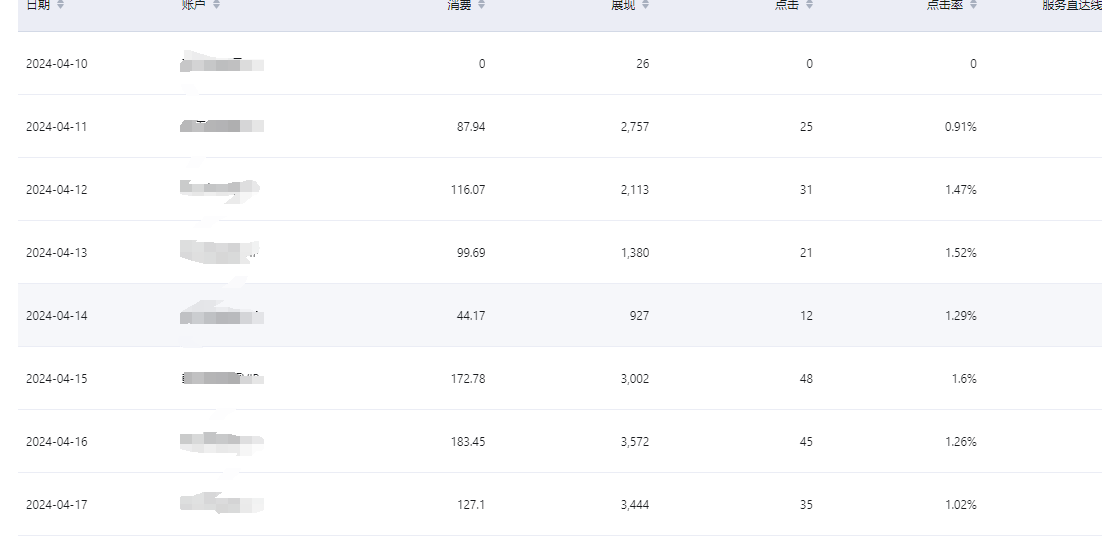Click the 展现 column sort icon
The image size is (1102, 548).
(x=645, y=5)
